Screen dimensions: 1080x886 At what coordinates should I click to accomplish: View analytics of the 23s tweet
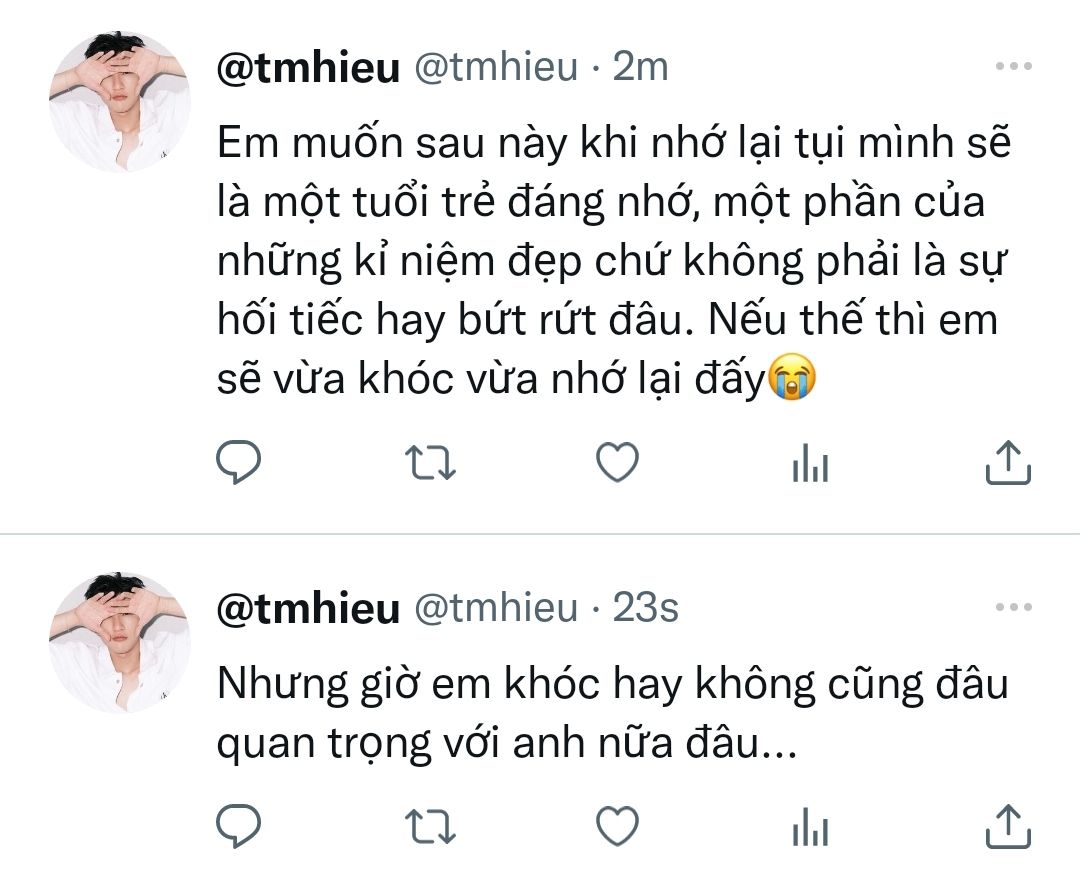coord(810,826)
